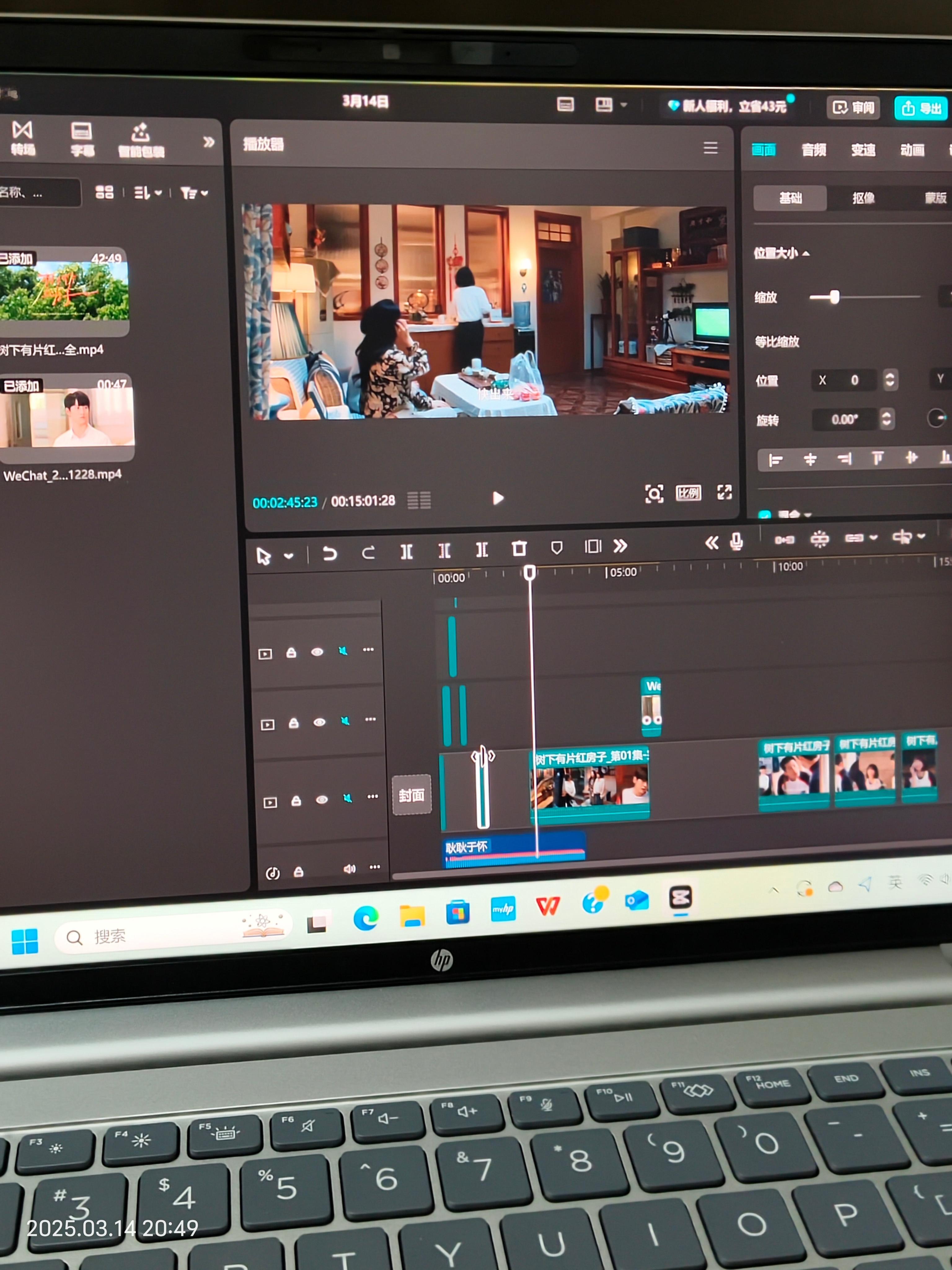This screenshot has width=952, height=1270.
Task: Click the trash delete icon
Action: point(519,548)
